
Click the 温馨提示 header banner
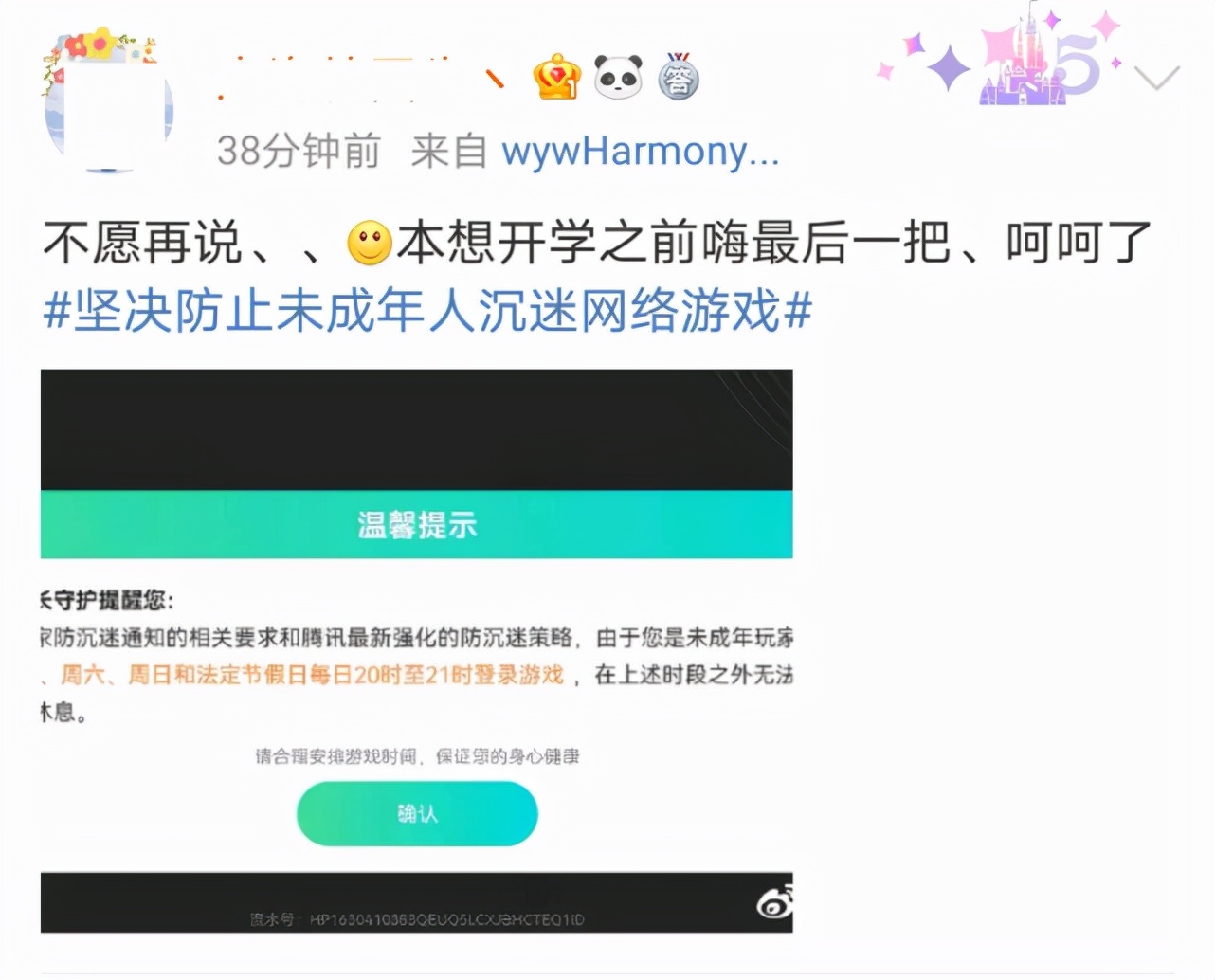pyautogui.click(x=417, y=524)
